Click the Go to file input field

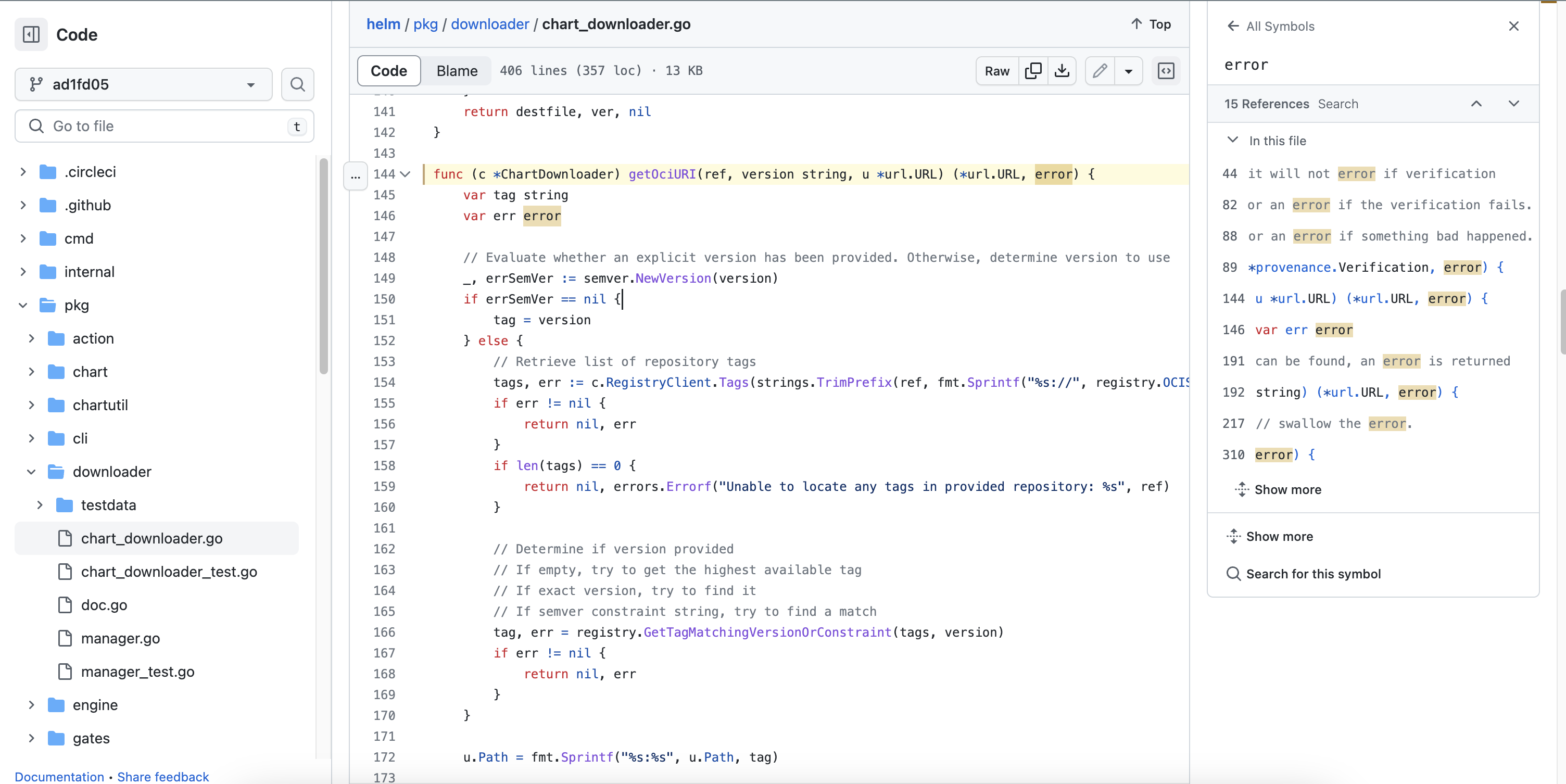pyautogui.click(x=158, y=126)
